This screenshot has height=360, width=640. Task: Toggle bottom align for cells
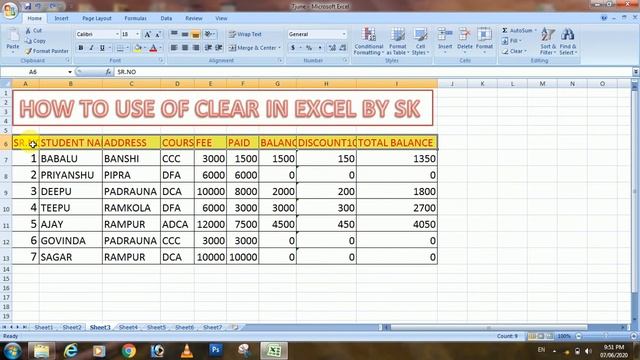pos(196,34)
